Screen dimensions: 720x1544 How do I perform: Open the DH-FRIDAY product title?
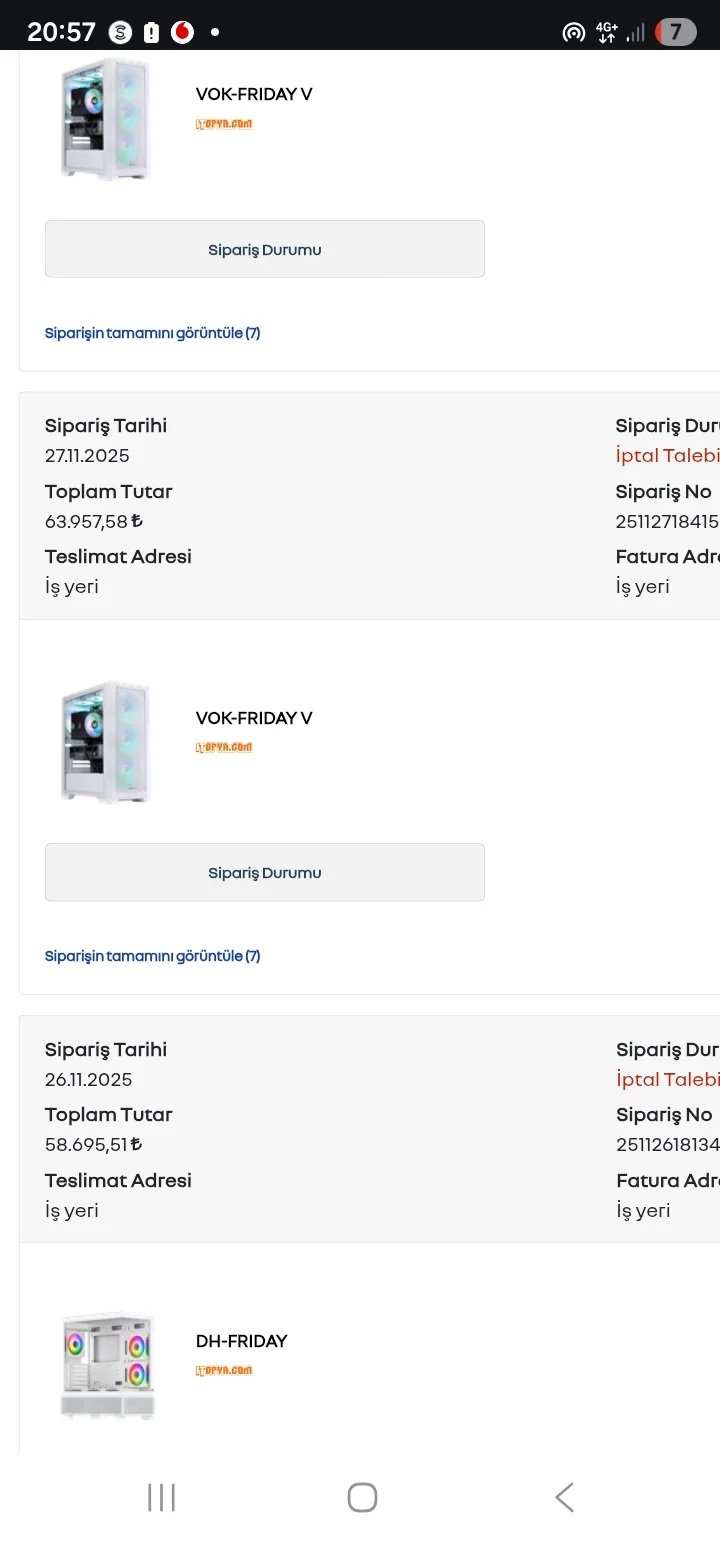coord(241,1341)
